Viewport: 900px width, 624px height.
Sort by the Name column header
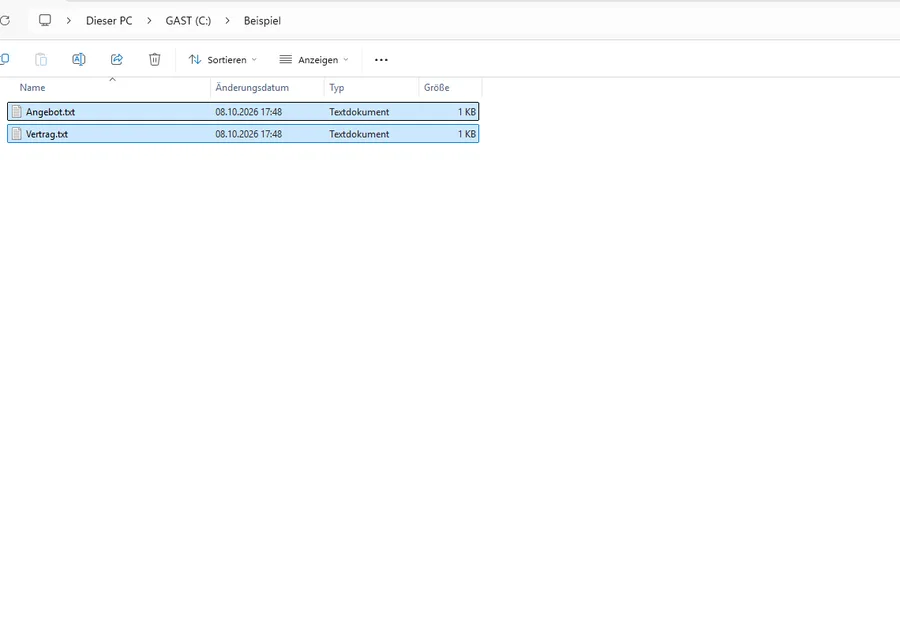coord(32,87)
